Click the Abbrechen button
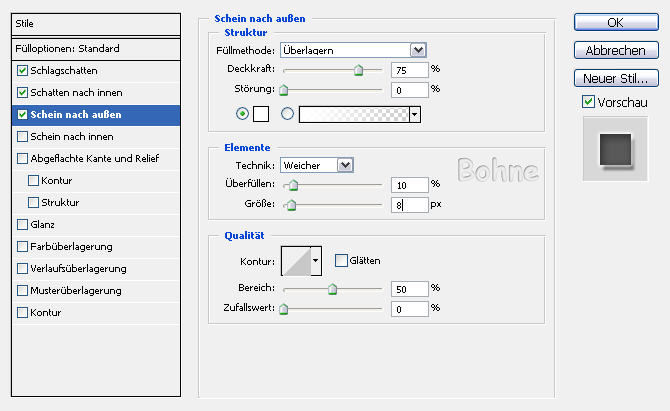Image resolution: width=670 pixels, height=411 pixels. pyautogui.click(x=615, y=50)
